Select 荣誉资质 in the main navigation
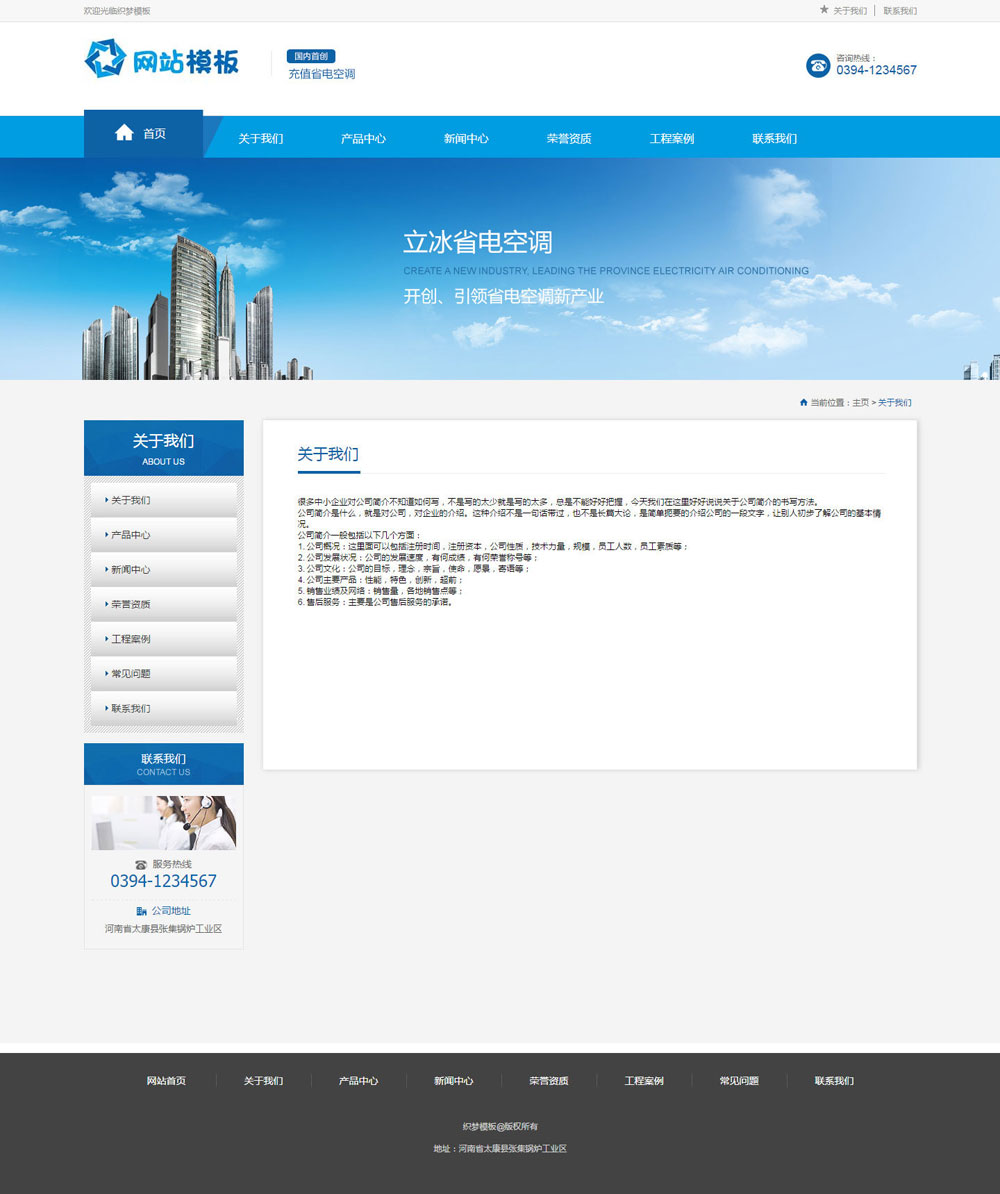This screenshot has height=1194, width=1000. [x=569, y=139]
